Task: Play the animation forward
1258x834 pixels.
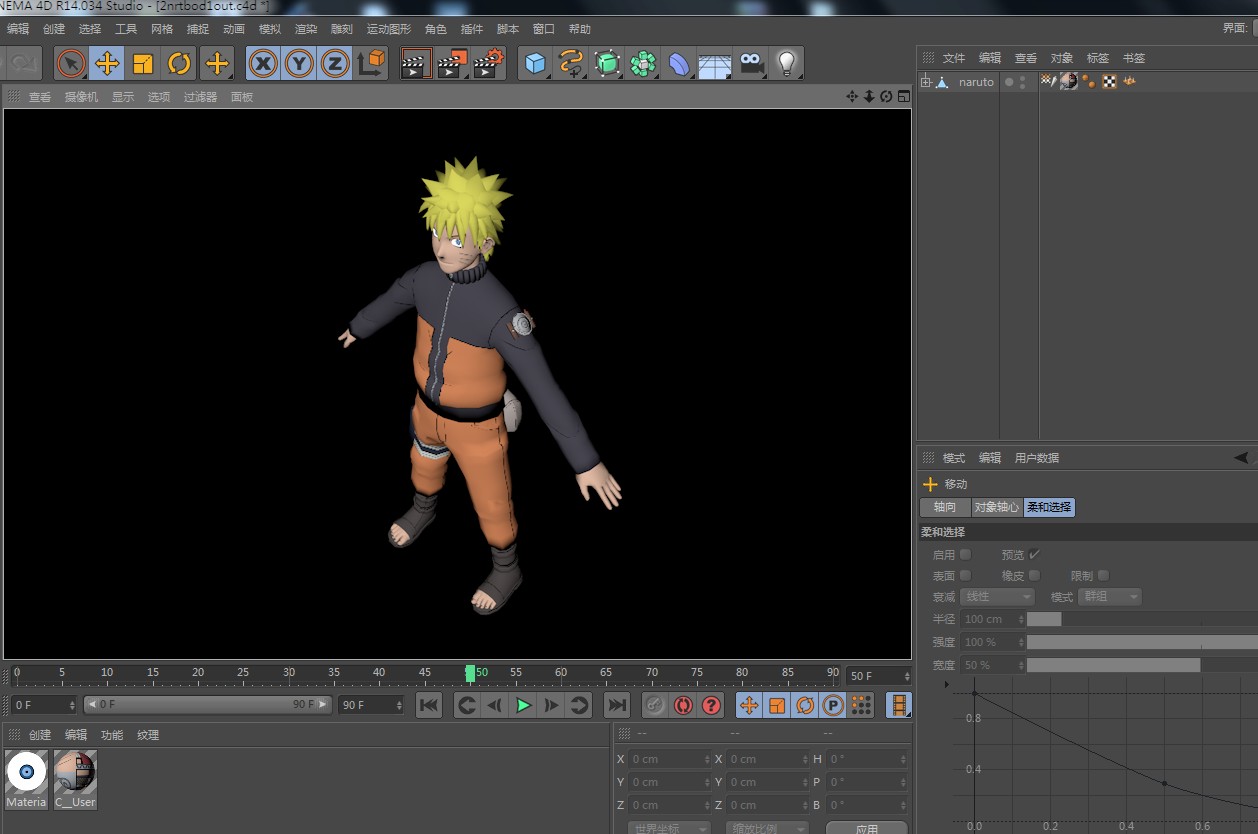Action: pos(523,705)
